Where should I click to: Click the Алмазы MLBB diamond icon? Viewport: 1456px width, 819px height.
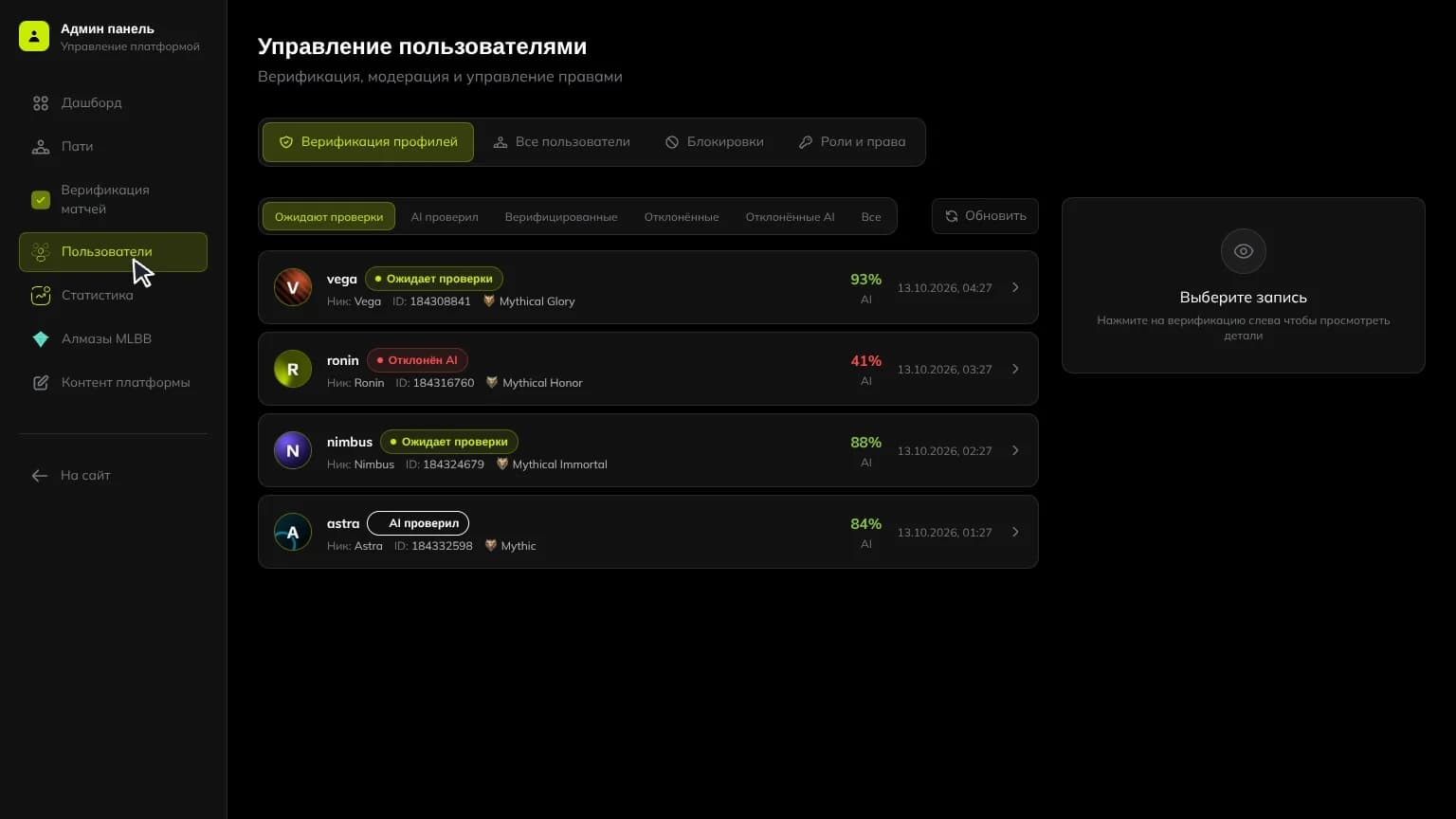[41, 339]
